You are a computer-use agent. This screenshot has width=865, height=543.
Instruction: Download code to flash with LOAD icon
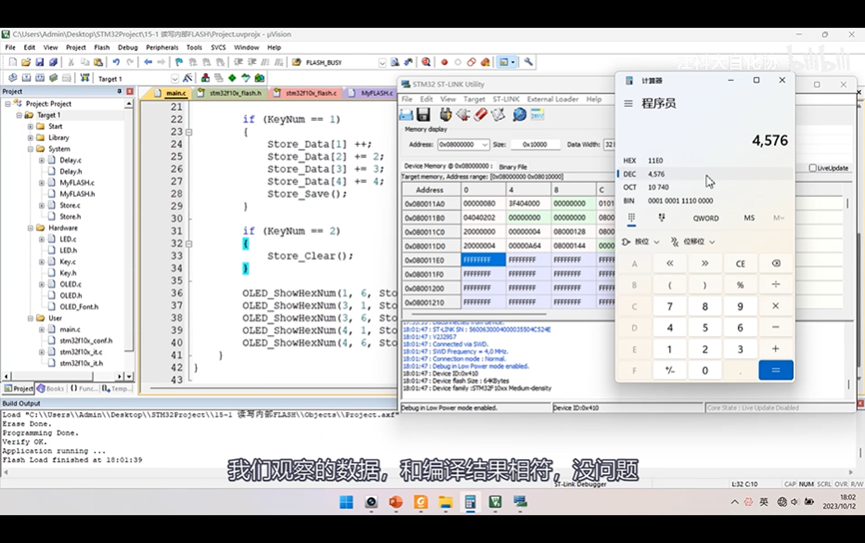[84, 78]
